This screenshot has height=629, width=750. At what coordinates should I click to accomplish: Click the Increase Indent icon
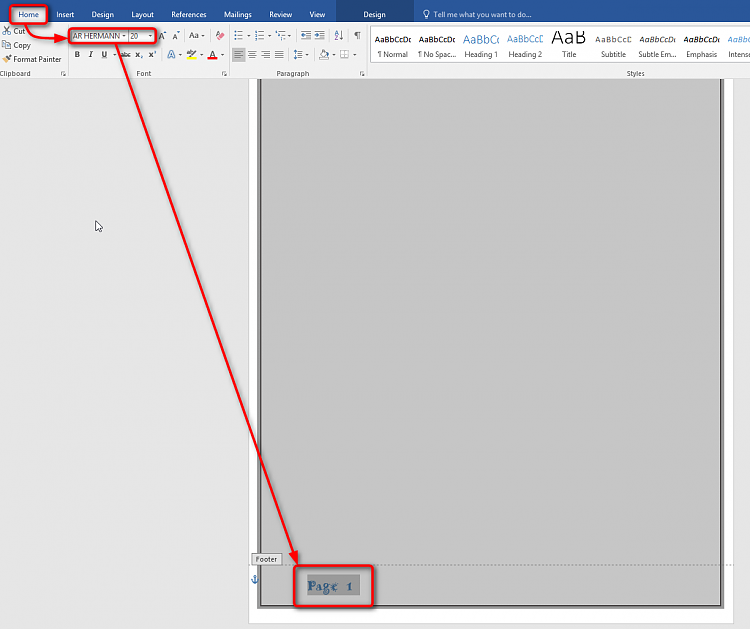coord(320,35)
